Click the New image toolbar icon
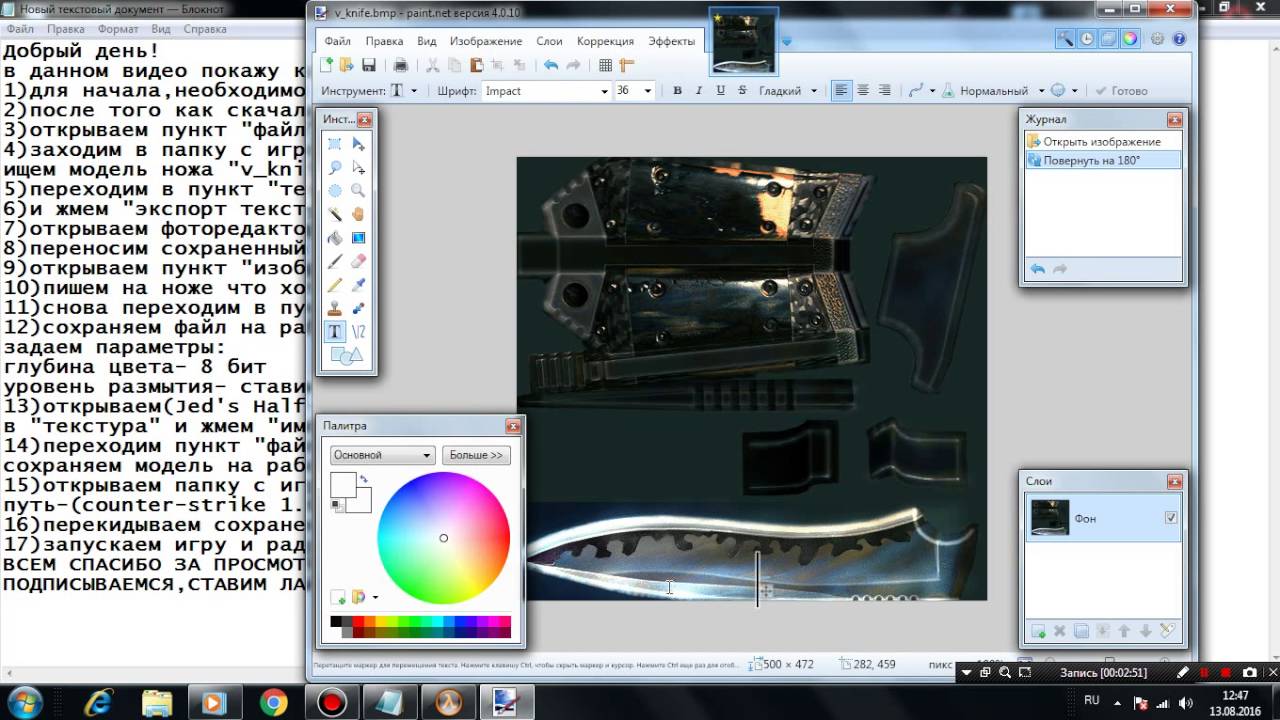 click(326, 65)
